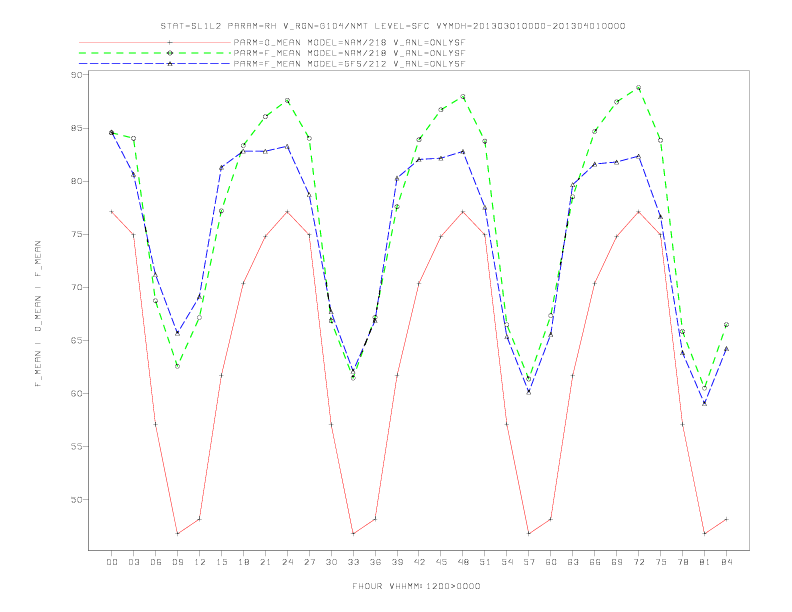792x612 pixels.
Task: Click x-axis tick label 42
Action: pyautogui.click(x=419, y=562)
